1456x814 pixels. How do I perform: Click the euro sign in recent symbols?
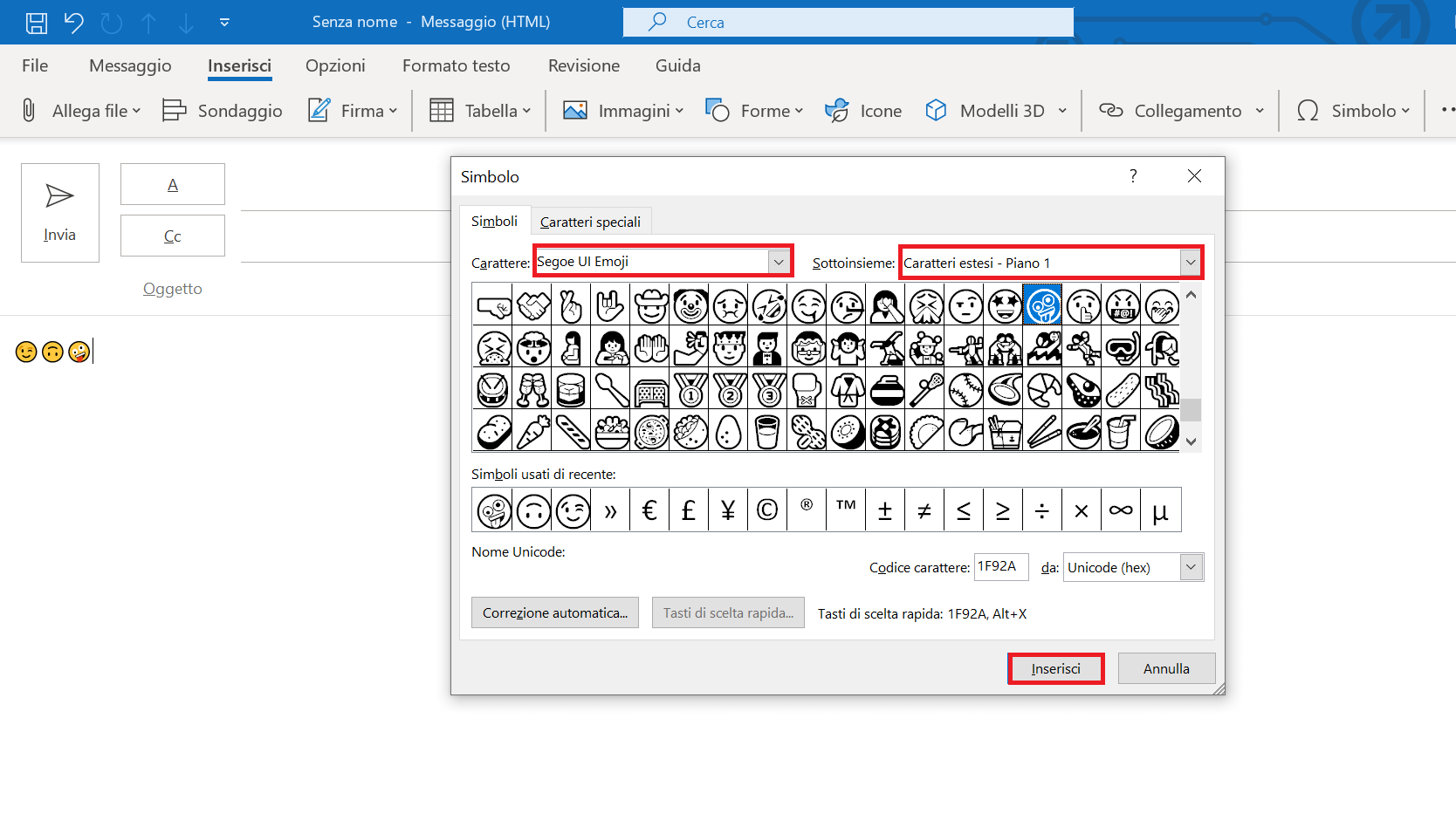pos(649,510)
